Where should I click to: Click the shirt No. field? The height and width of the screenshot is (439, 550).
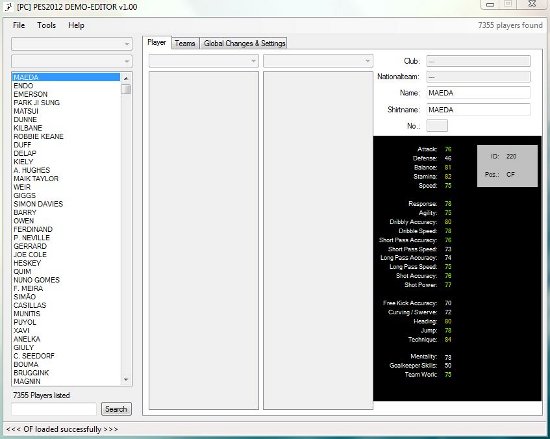[x=437, y=126]
